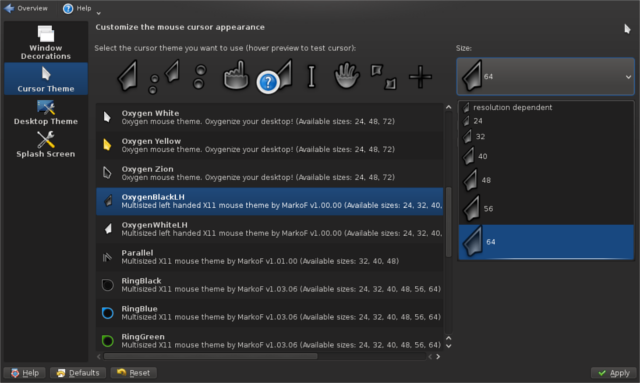Go back to Overview

tap(26, 8)
